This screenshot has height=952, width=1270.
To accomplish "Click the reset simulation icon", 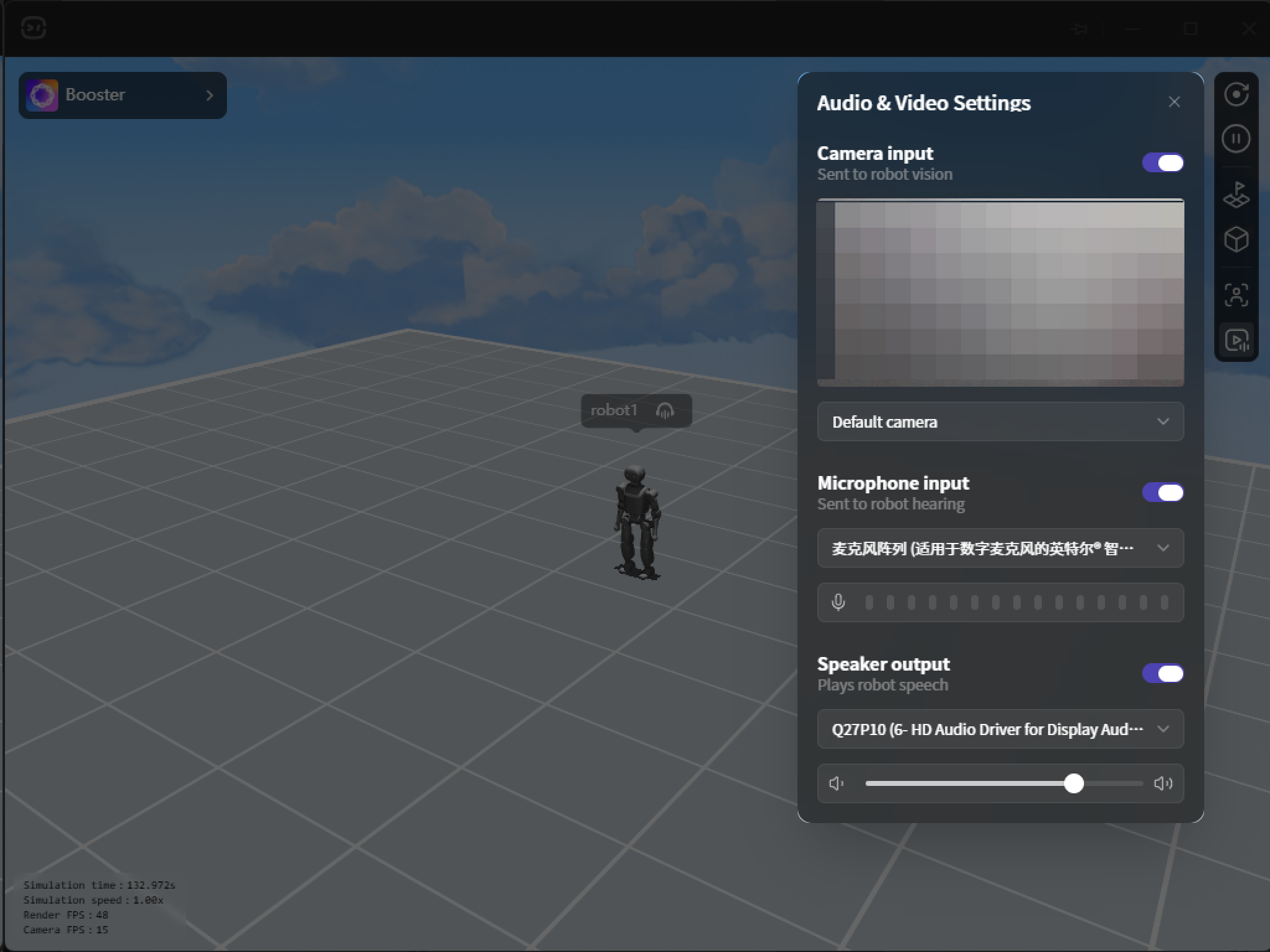I will tap(1236, 95).
